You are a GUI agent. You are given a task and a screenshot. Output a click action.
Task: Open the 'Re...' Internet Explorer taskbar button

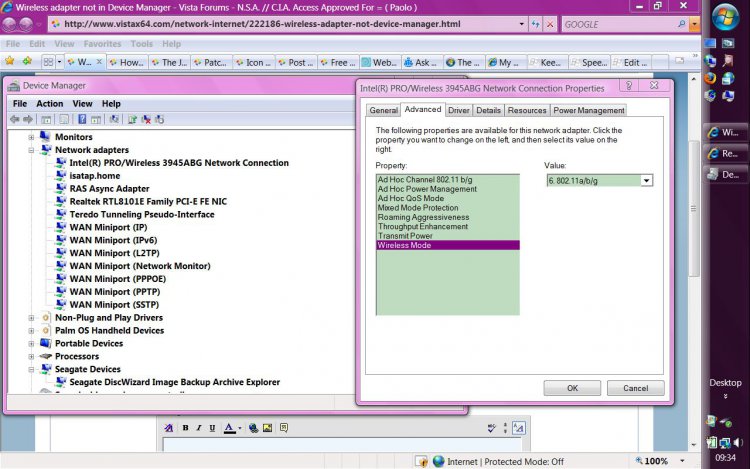[x=724, y=153]
